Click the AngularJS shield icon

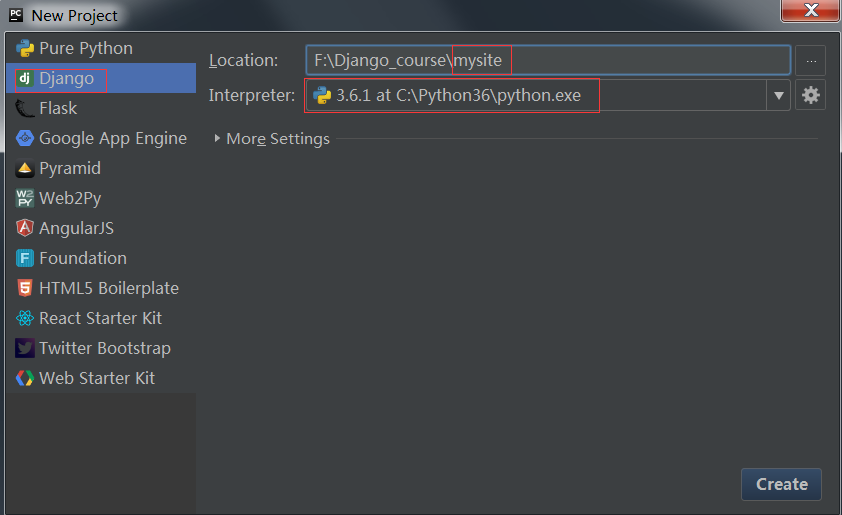coord(25,228)
